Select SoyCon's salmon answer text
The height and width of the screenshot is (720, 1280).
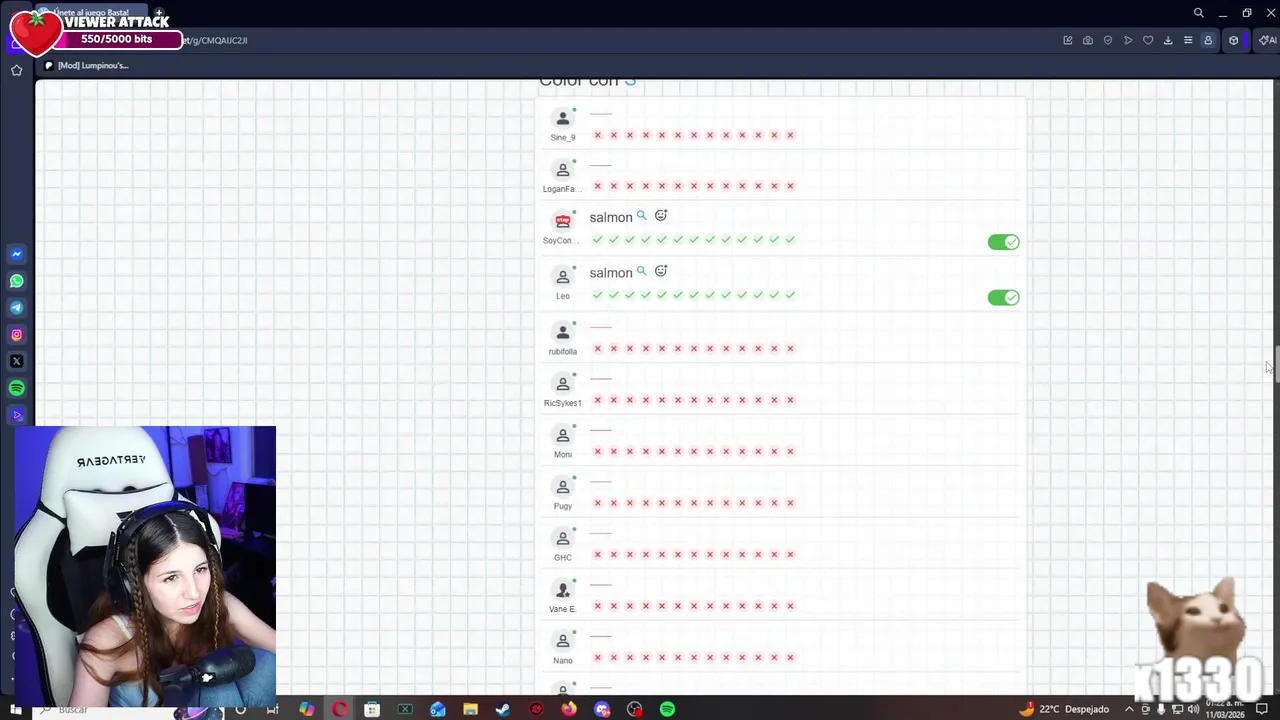click(611, 217)
